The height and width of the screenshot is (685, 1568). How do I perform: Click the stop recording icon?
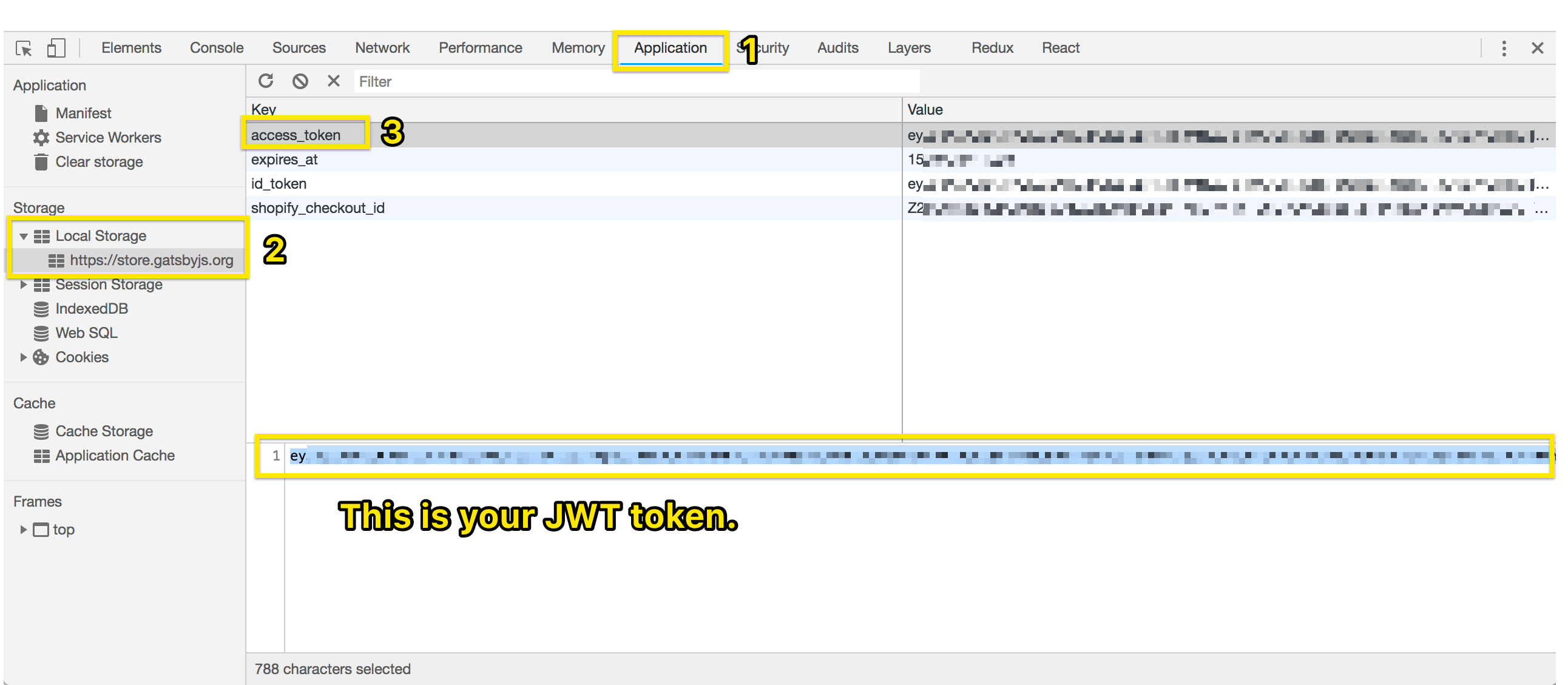pyautogui.click(x=300, y=82)
